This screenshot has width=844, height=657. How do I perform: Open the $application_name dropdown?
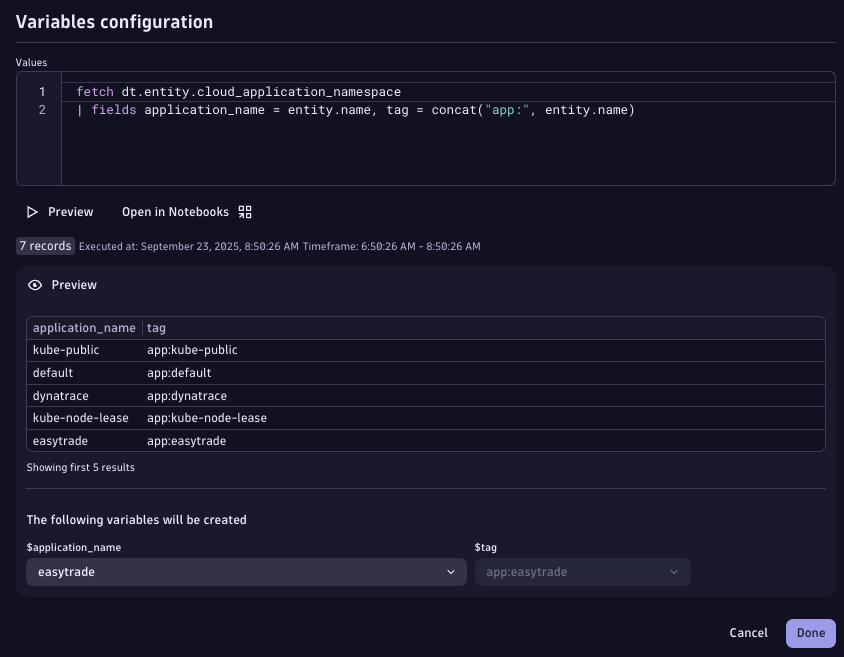click(x=245, y=572)
